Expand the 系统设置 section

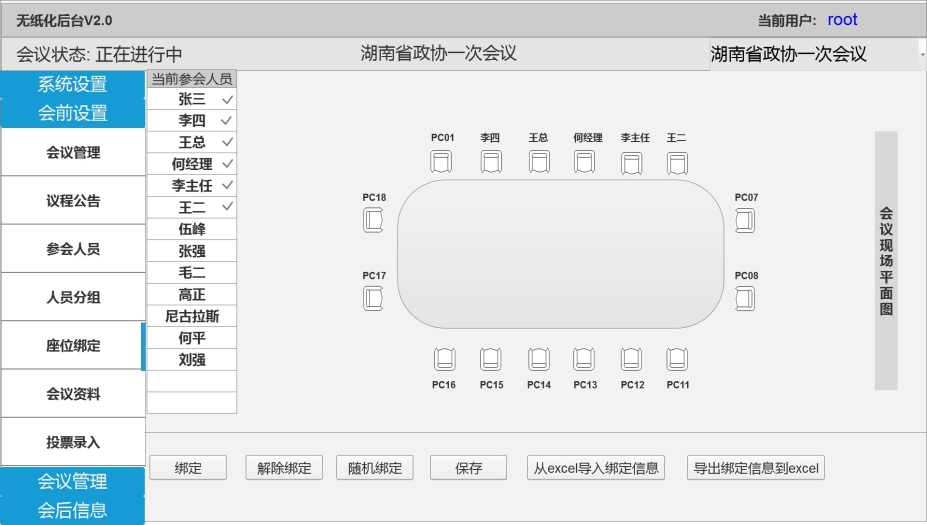click(x=73, y=85)
